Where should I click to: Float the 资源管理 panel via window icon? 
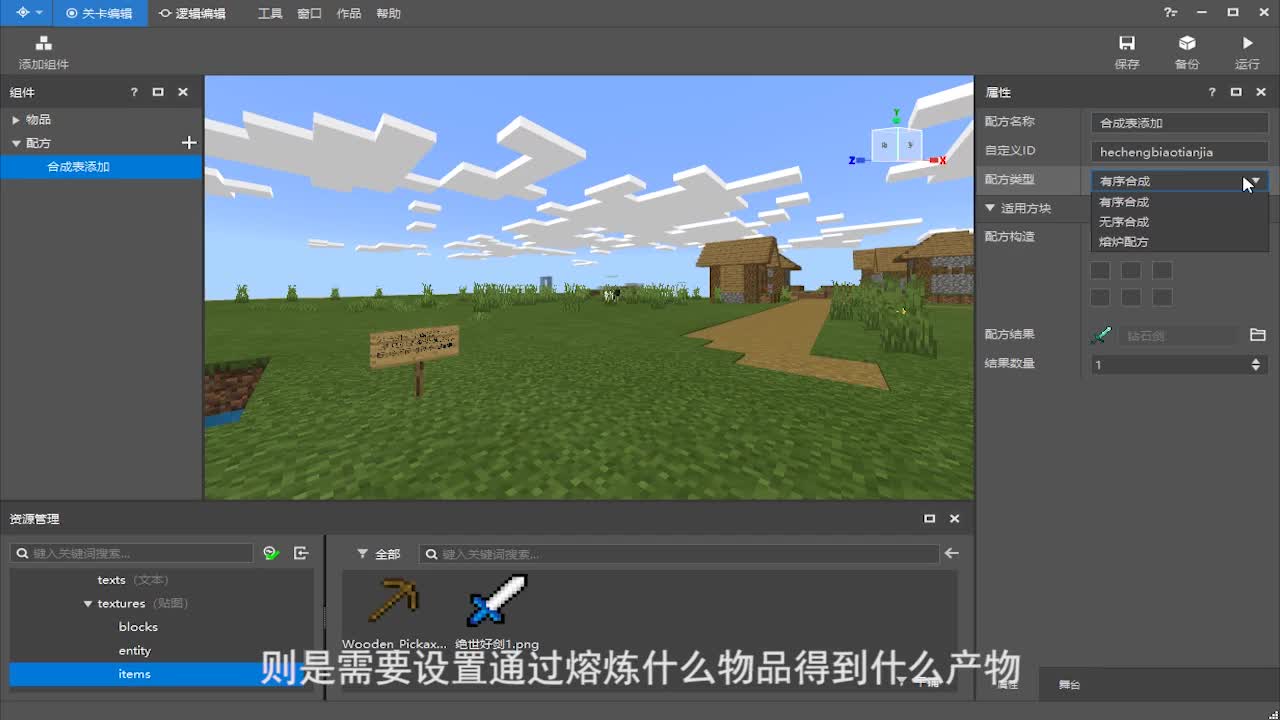[929, 518]
